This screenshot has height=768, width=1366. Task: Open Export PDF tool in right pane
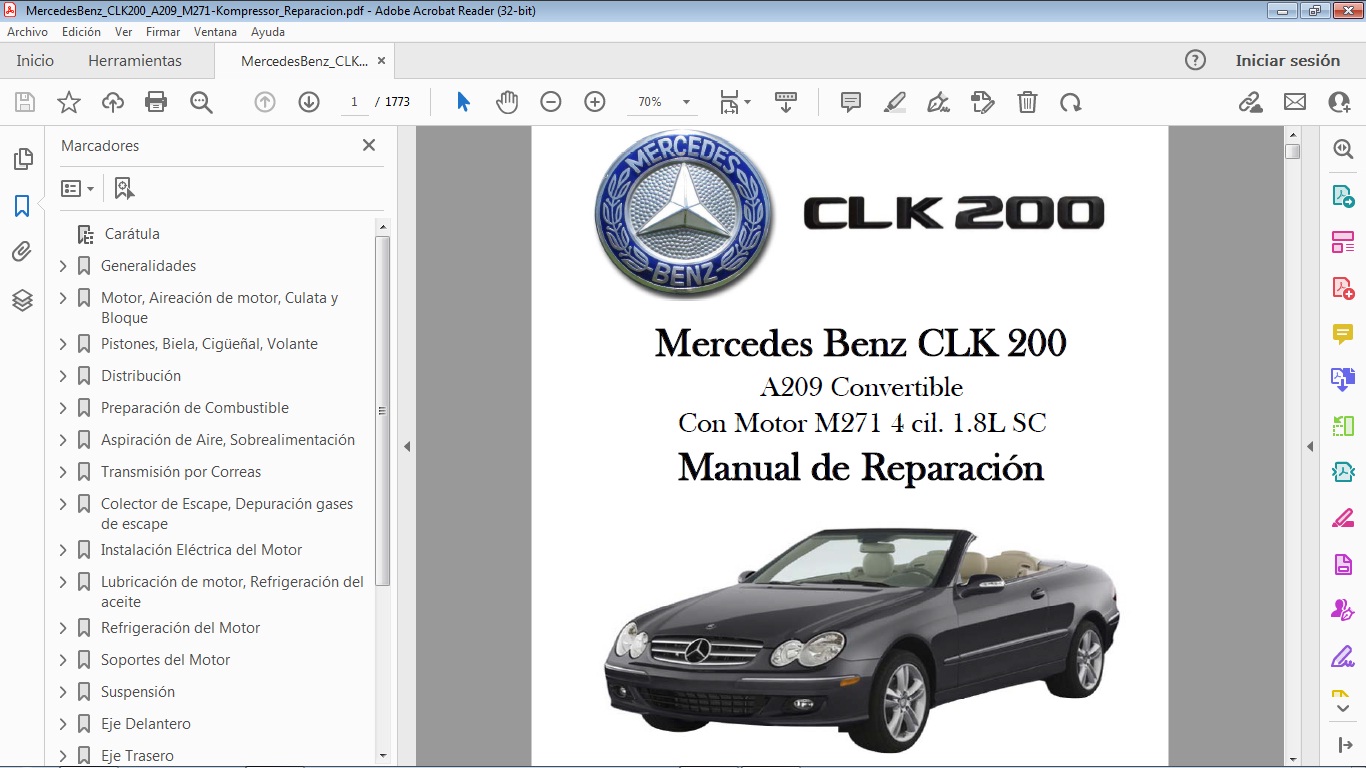(x=1342, y=196)
